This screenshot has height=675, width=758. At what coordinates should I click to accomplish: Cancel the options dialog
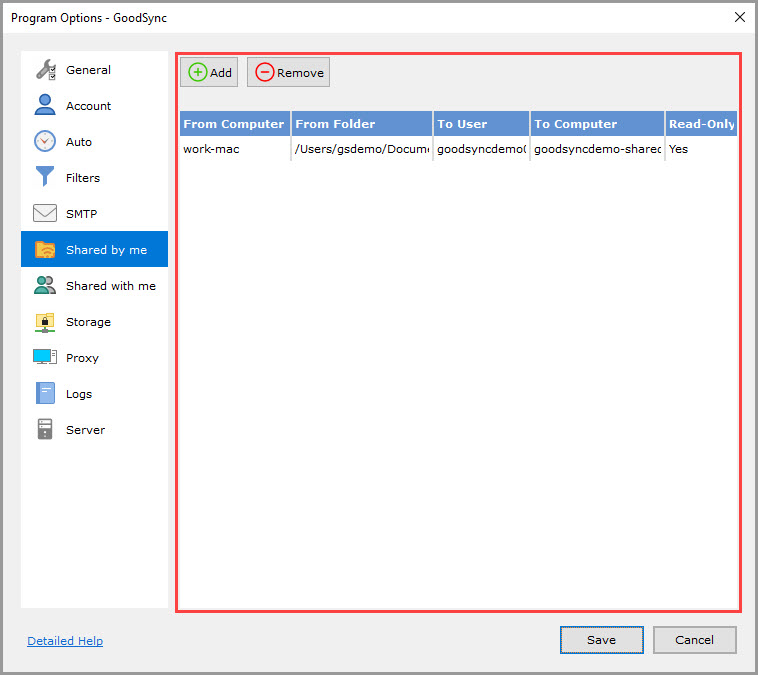click(694, 640)
